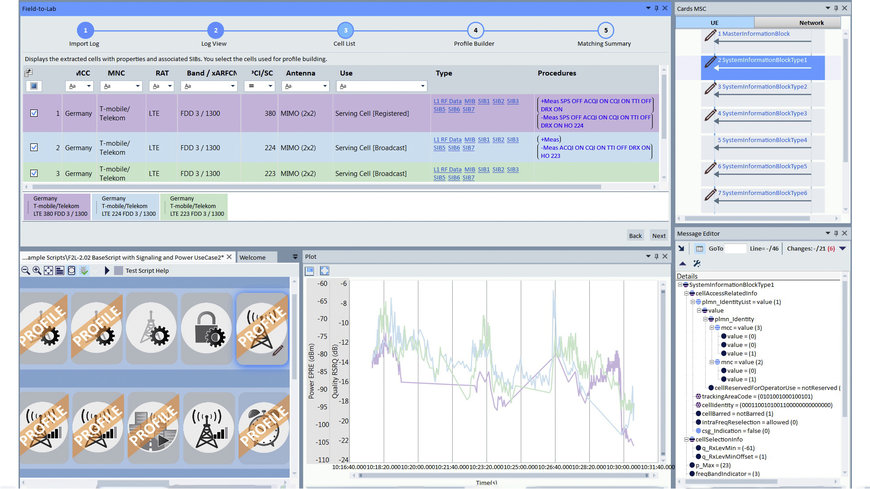The height and width of the screenshot is (489, 870).
Task: Open L1 RF Data link in row 1
Action: coord(447,102)
